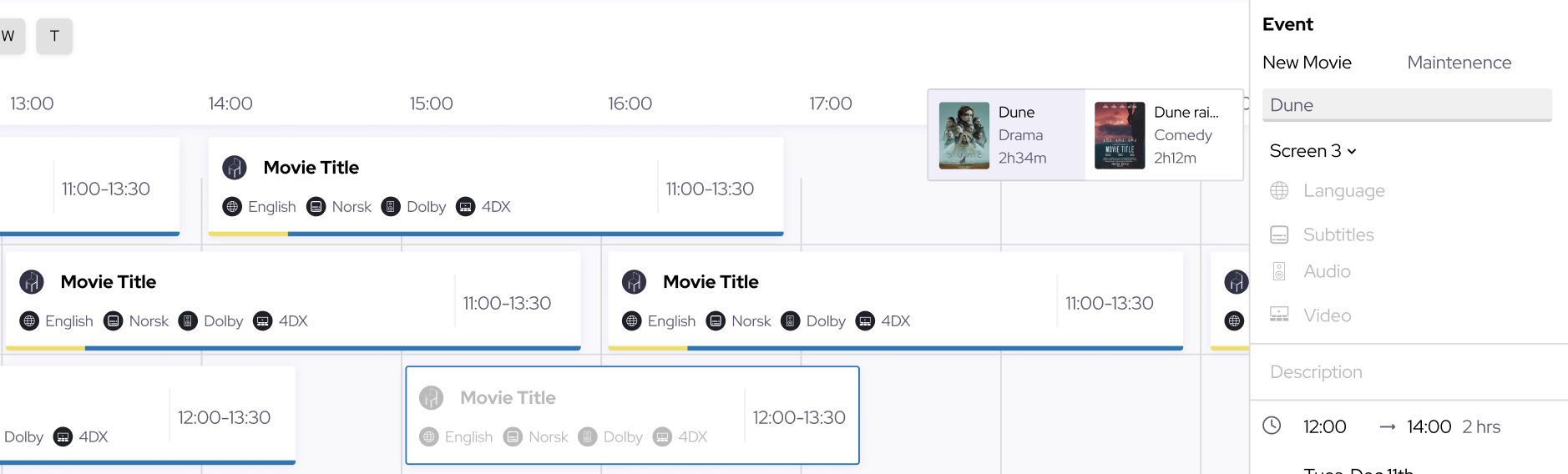Switch to the New Movie tab
The width and height of the screenshot is (1568, 474).
coord(1307,63)
